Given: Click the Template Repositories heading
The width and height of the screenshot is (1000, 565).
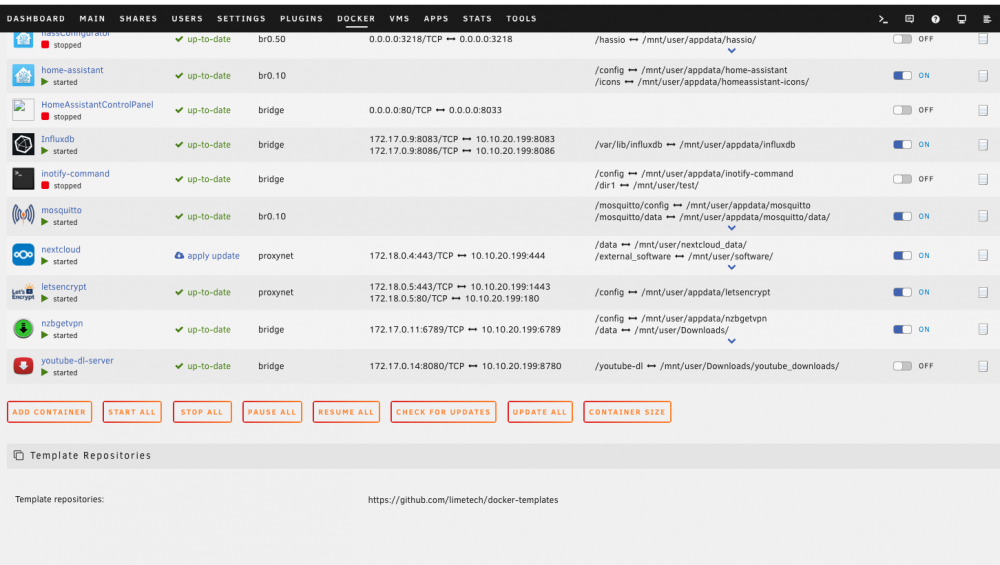Looking at the screenshot, I should 91,455.
